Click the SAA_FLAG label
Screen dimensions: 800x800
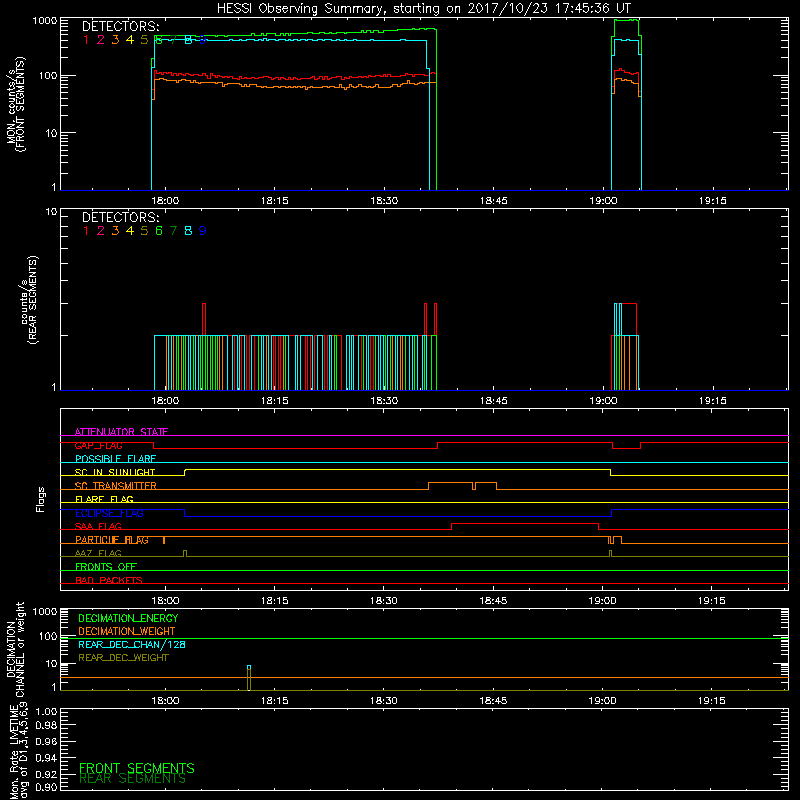[98, 527]
